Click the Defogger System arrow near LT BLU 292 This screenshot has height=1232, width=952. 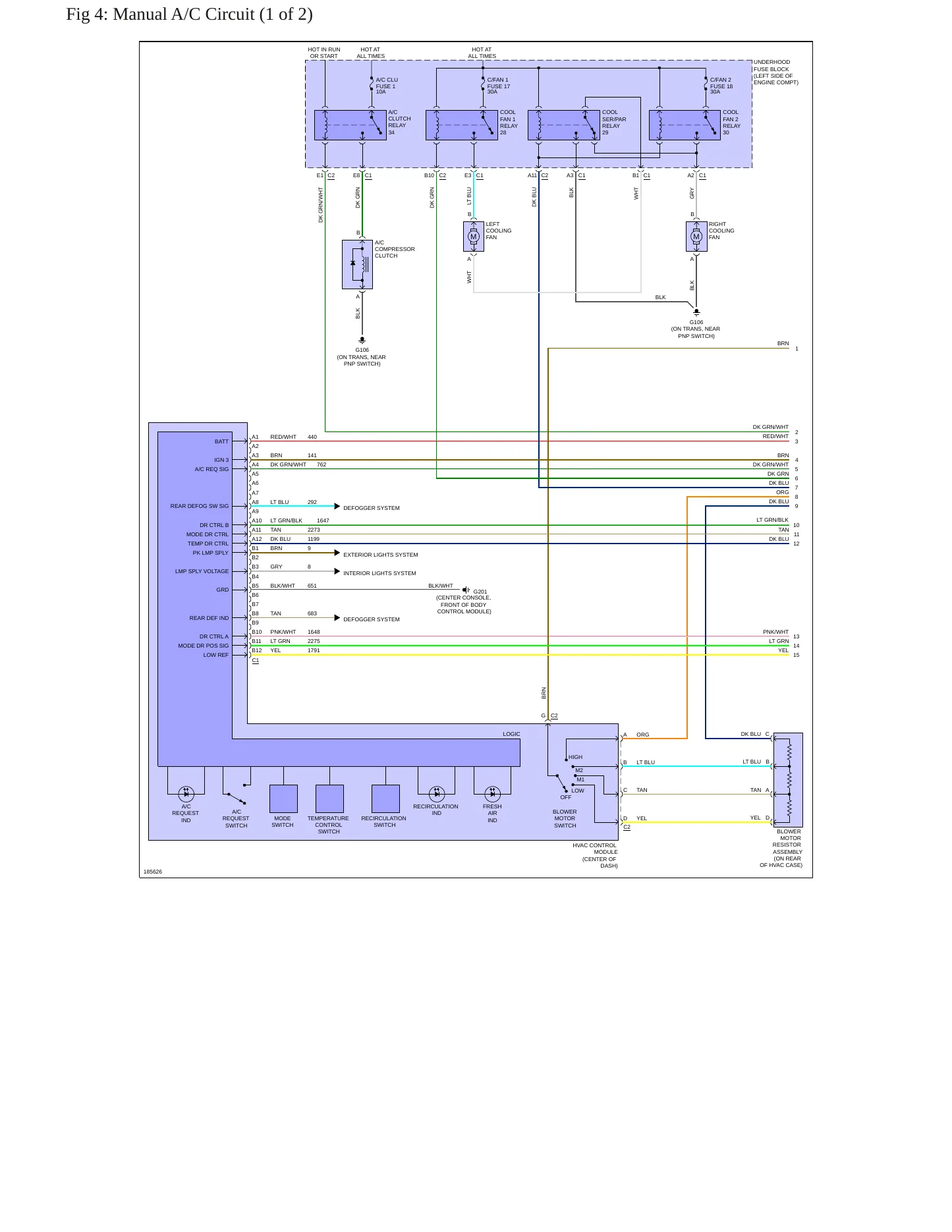click(x=337, y=506)
